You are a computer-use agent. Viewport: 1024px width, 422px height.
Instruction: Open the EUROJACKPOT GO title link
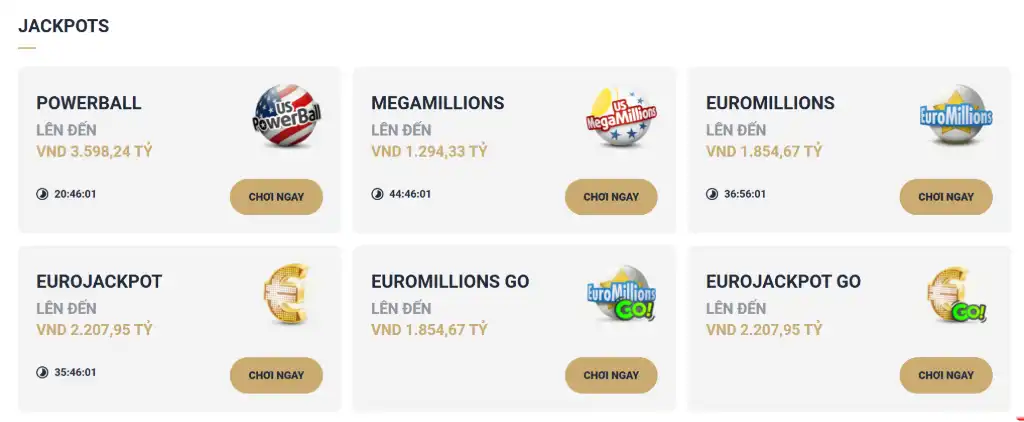(x=783, y=282)
